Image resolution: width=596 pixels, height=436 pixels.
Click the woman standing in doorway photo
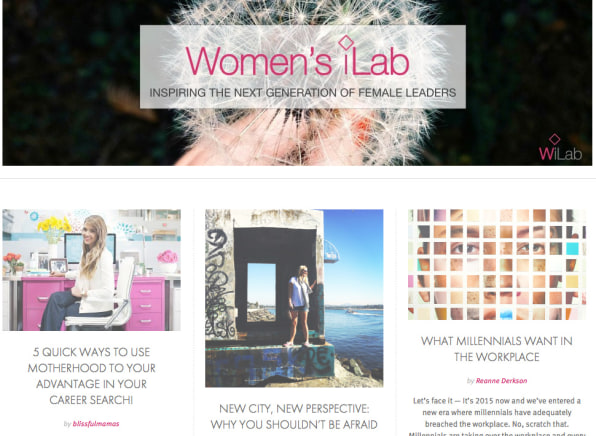click(301, 306)
